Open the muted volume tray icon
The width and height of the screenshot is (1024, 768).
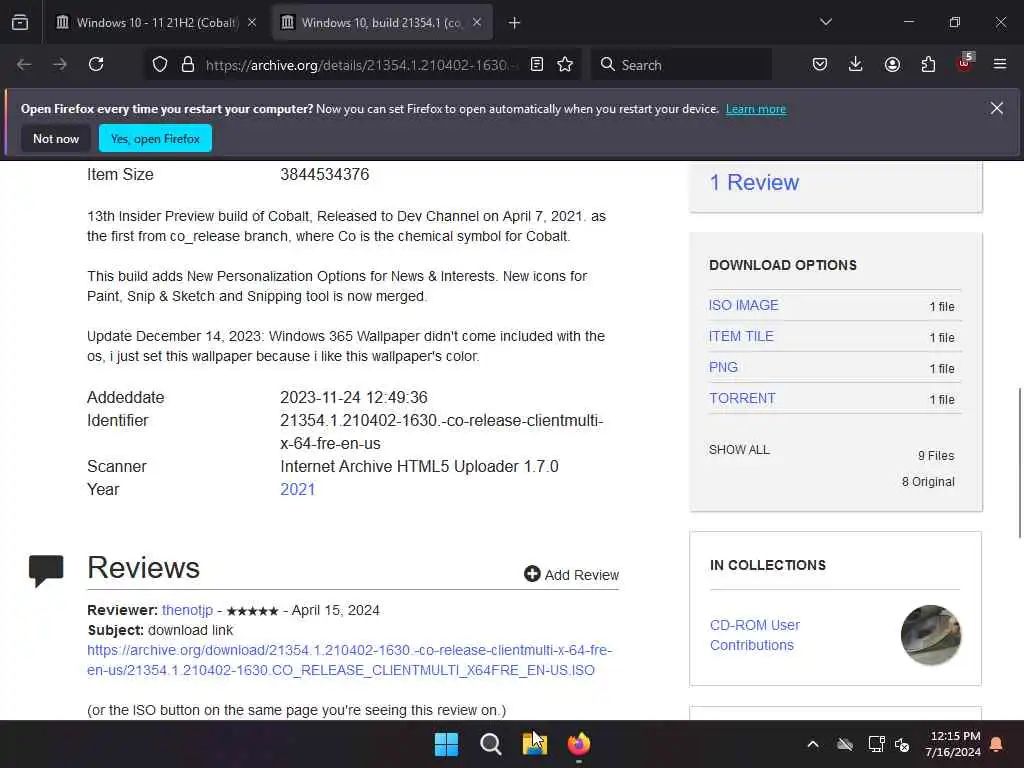902,744
